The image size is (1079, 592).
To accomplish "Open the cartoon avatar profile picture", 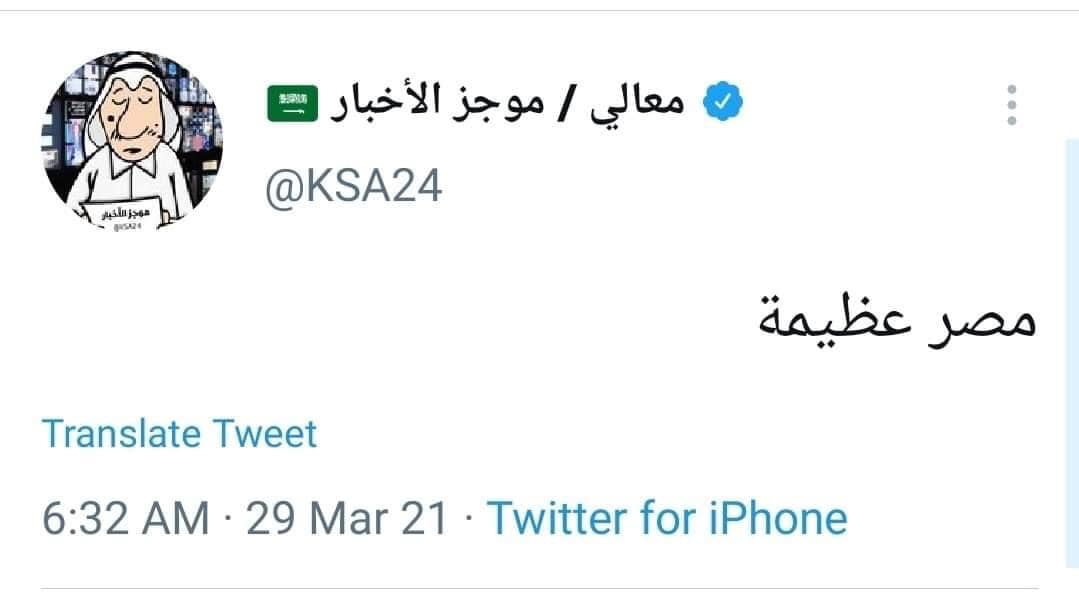I will pyautogui.click(x=132, y=140).
